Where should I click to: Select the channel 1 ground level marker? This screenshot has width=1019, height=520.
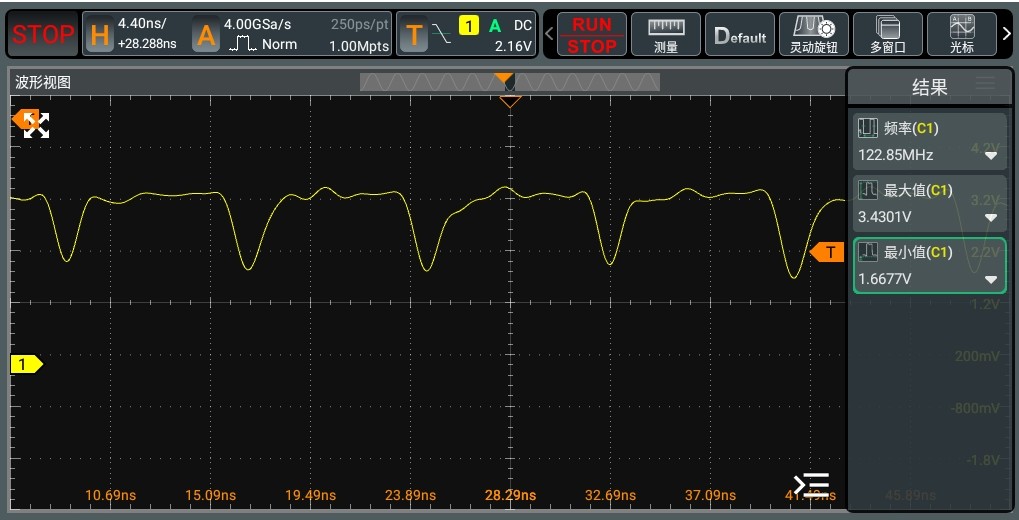(x=25, y=364)
